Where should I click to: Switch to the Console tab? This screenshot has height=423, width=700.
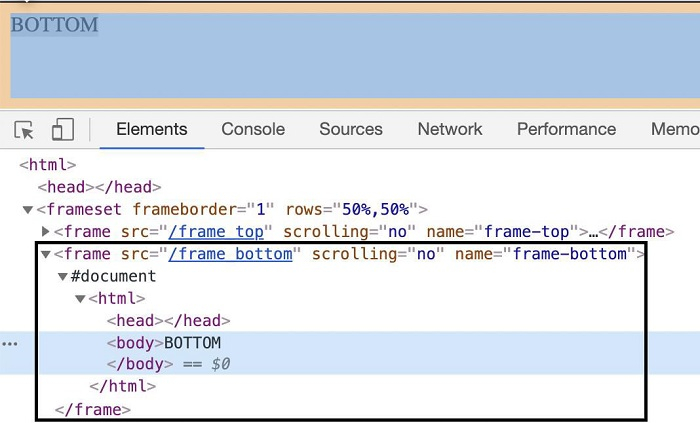point(253,129)
